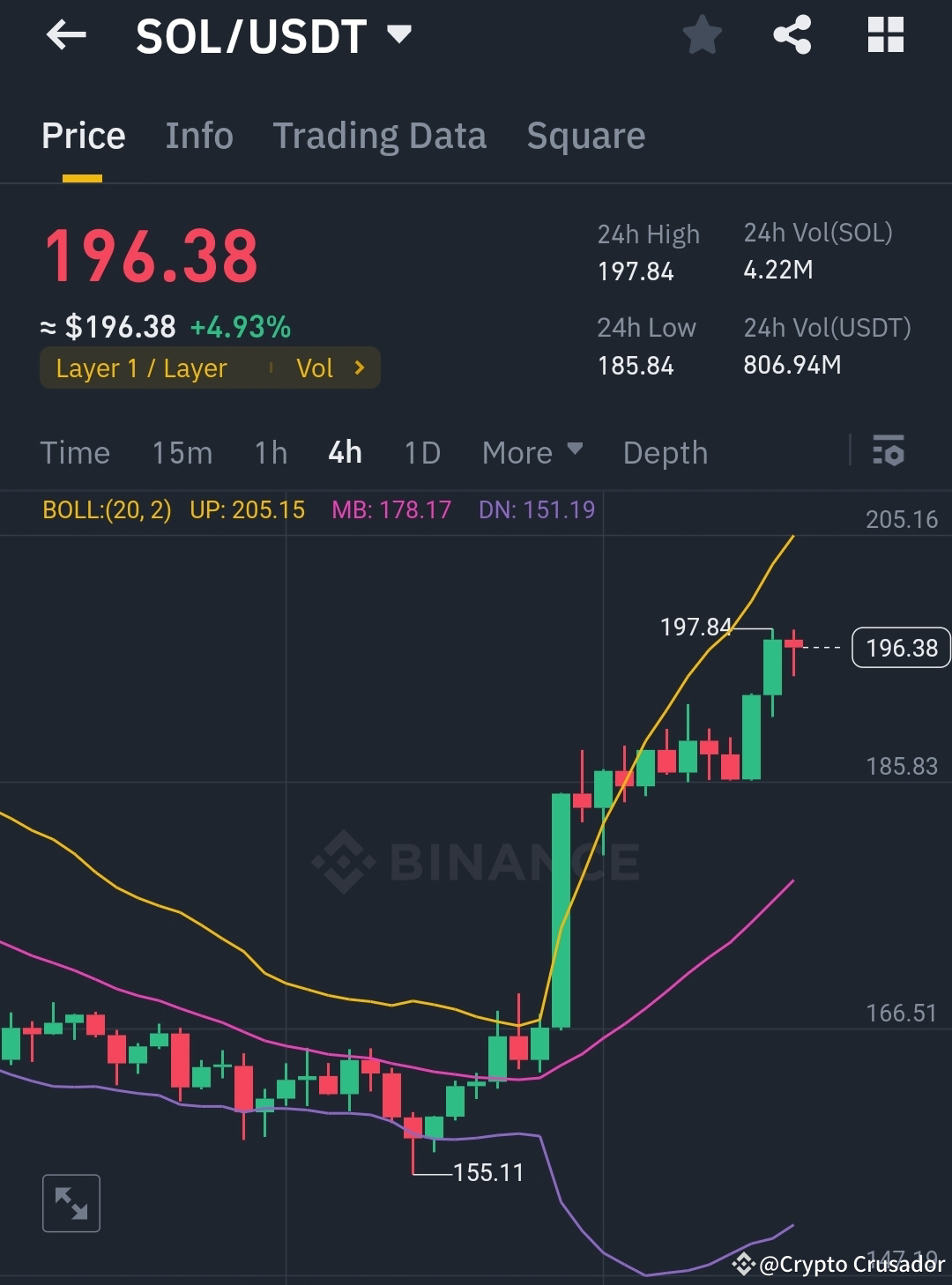
Task: Switch to the Trading Data tab
Action: click(x=380, y=135)
